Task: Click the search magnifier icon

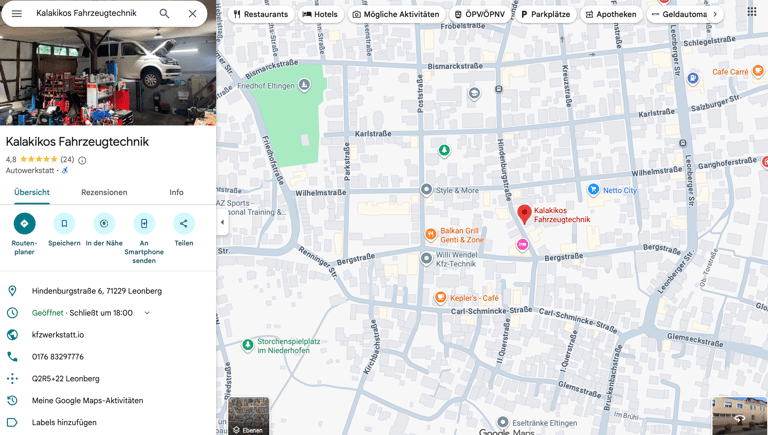Action: (x=165, y=14)
